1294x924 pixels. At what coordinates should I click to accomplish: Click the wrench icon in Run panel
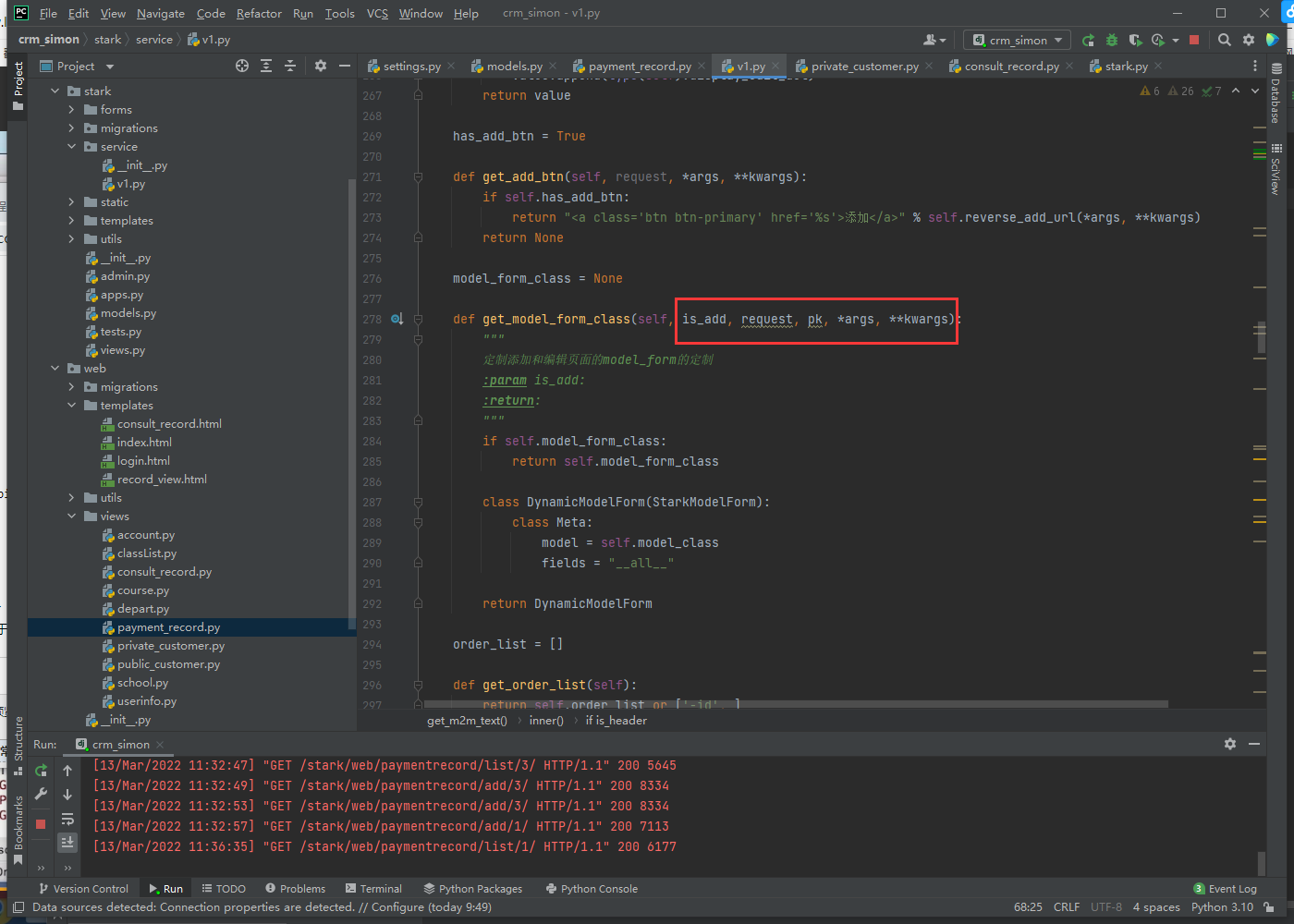click(x=41, y=794)
